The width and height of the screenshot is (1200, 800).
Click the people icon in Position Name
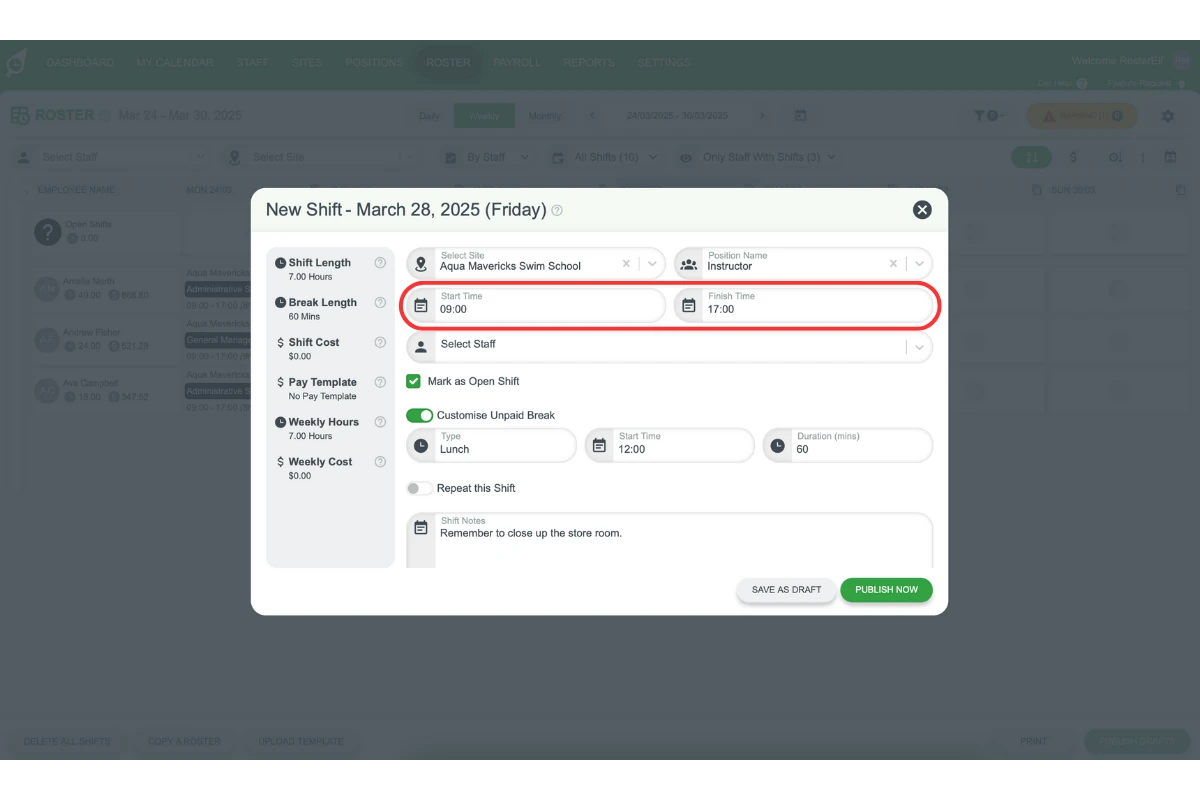[689, 265]
